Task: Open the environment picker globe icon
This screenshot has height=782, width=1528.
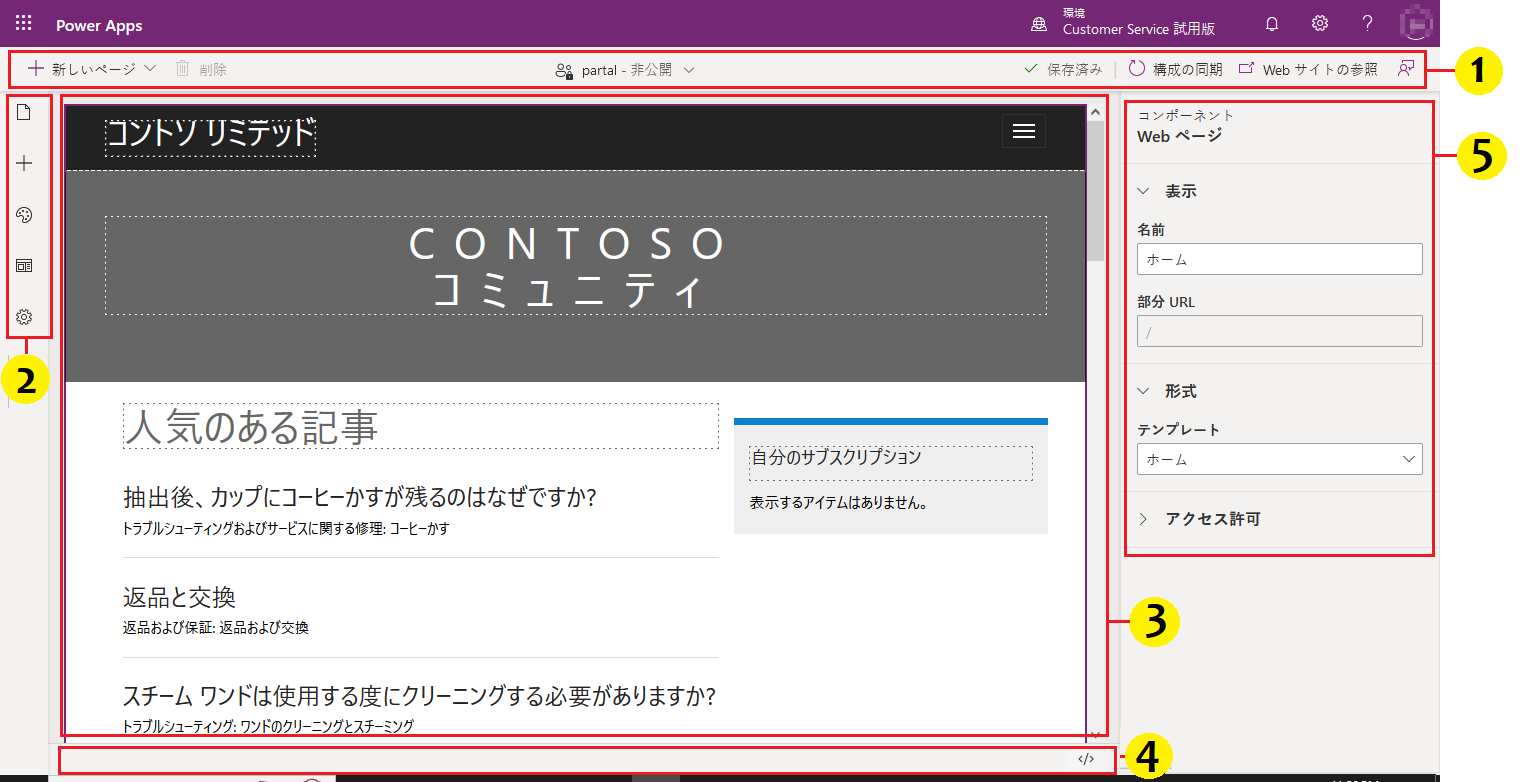Action: (x=1040, y=23)
